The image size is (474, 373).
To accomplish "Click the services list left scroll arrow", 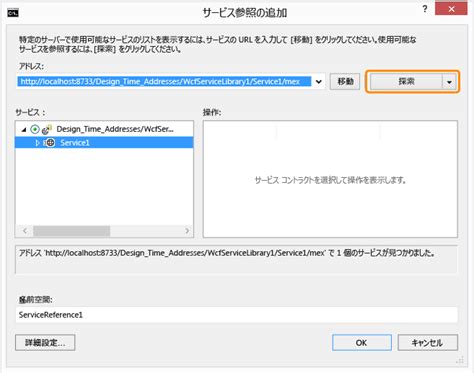I will pyautogui.click(x=25, y=231).
